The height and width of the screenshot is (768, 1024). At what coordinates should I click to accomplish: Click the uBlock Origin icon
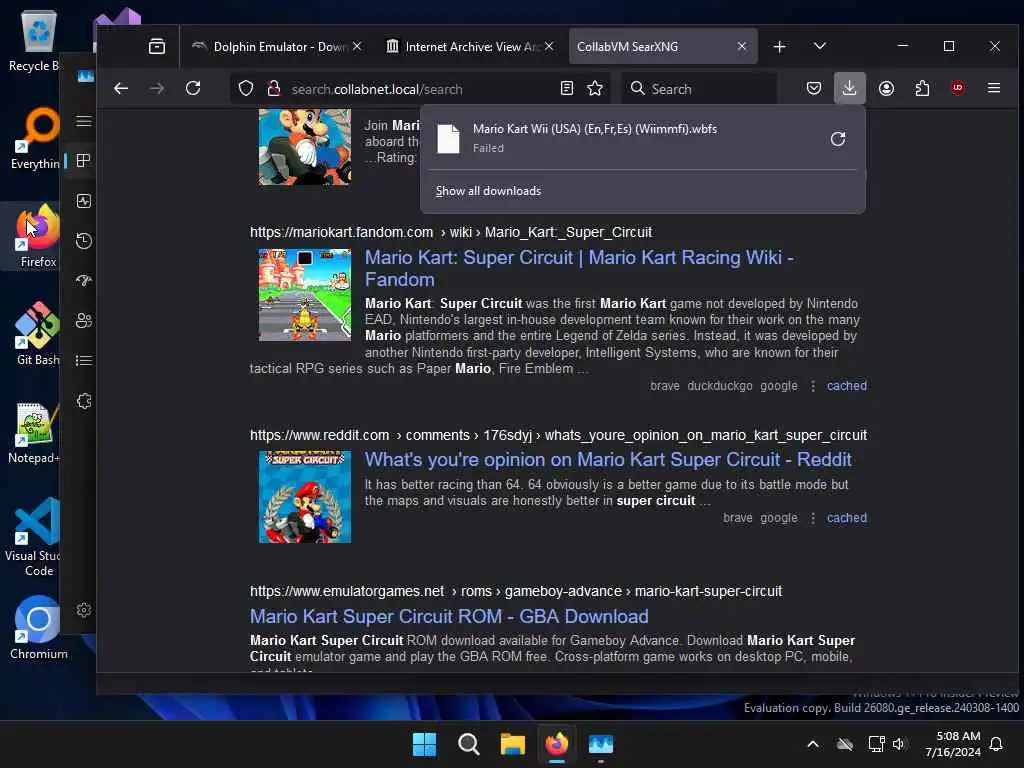pyautogui.click(x=958, y=88)
